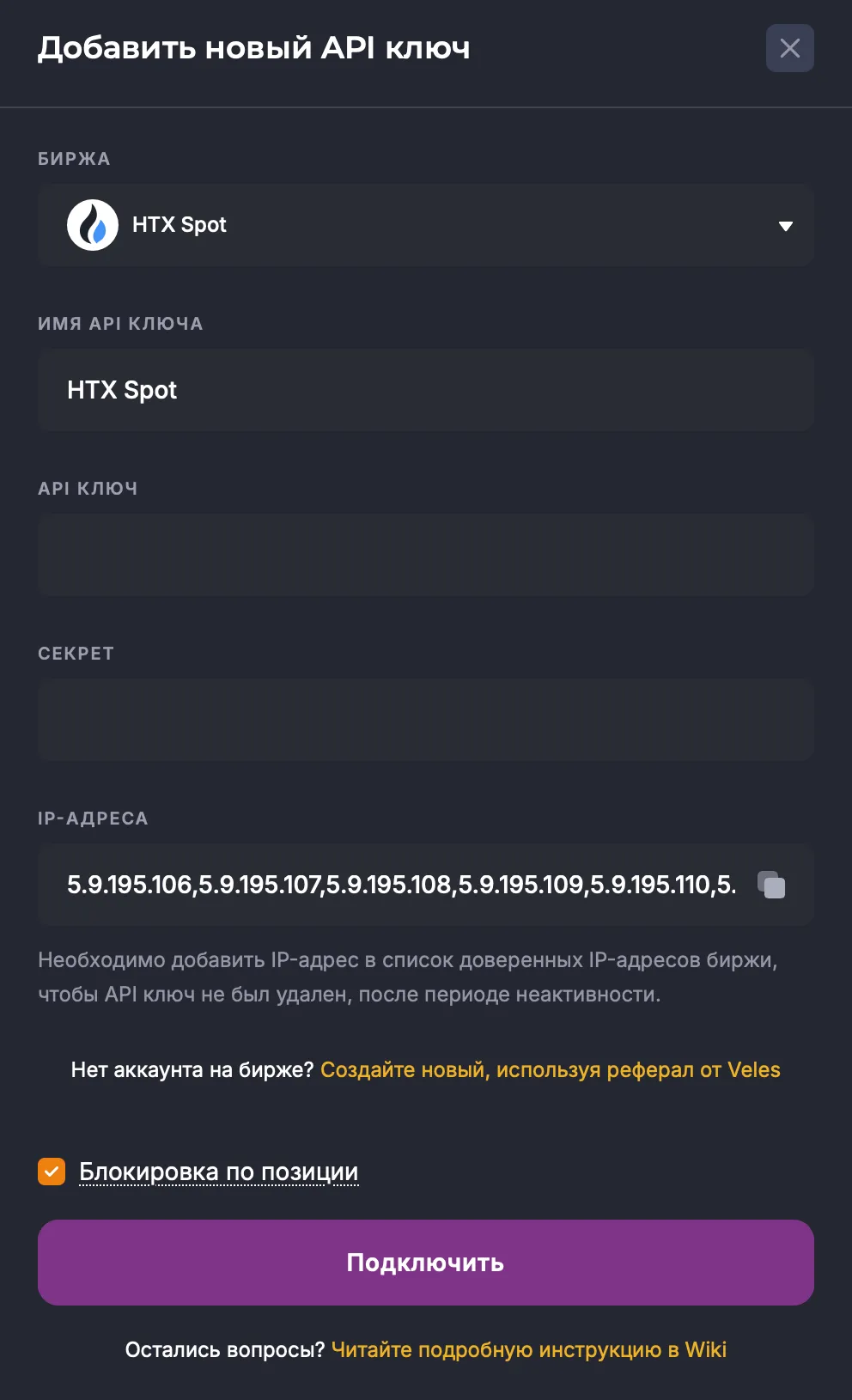Click the IP-АДРЕСА section label
This screenshot has height=1400, width=852.
click(93, 819)
